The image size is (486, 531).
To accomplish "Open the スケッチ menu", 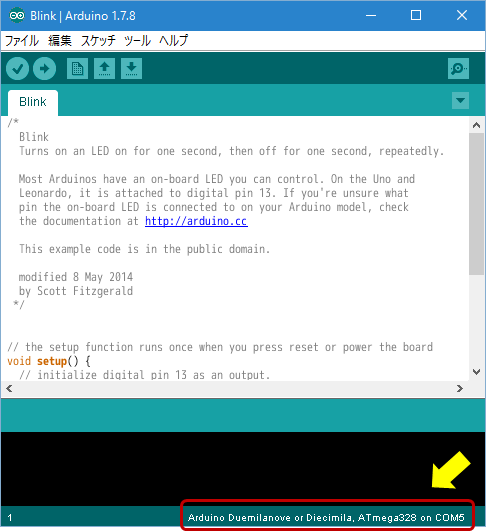I will coord(98,41).
